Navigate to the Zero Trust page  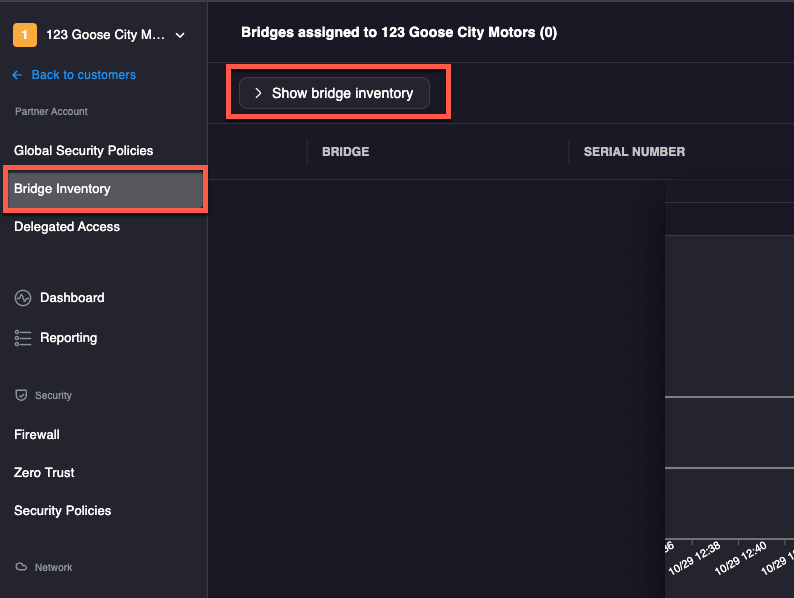(x=44, y=473)
